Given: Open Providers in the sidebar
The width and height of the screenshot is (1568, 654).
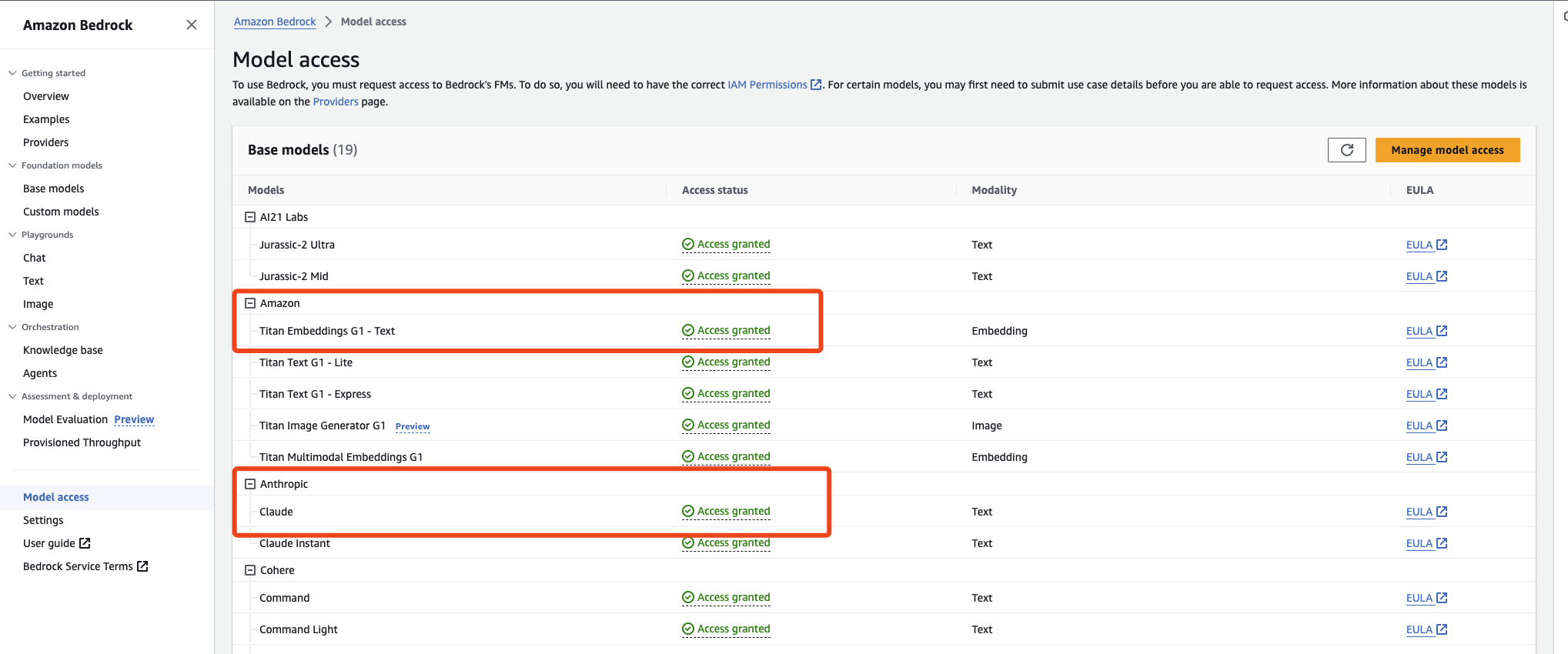Looking at the screenshot, I should (x=45, y=142).
